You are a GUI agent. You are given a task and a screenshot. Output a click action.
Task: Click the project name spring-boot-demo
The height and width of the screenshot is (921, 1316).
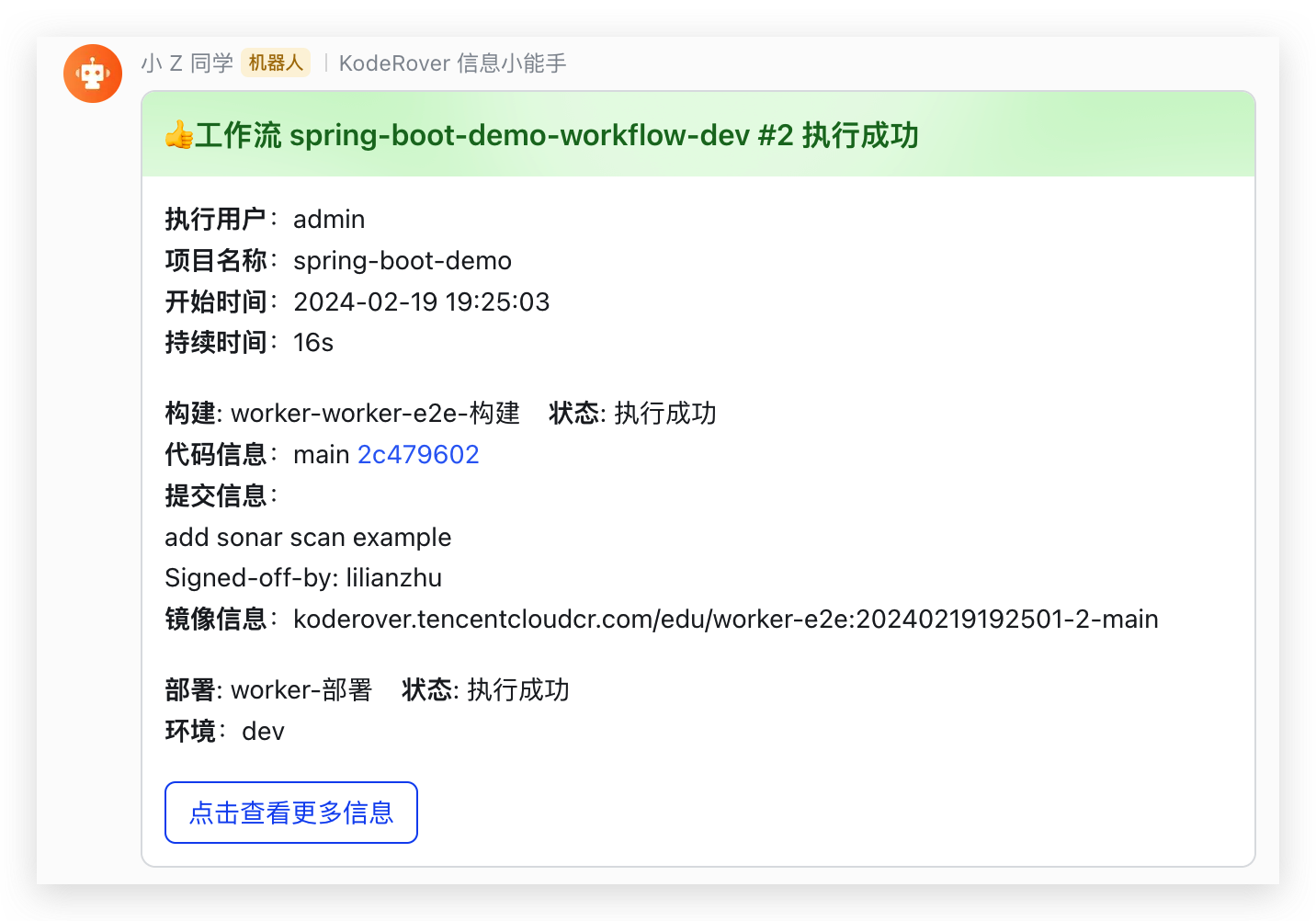coord(402,260)
